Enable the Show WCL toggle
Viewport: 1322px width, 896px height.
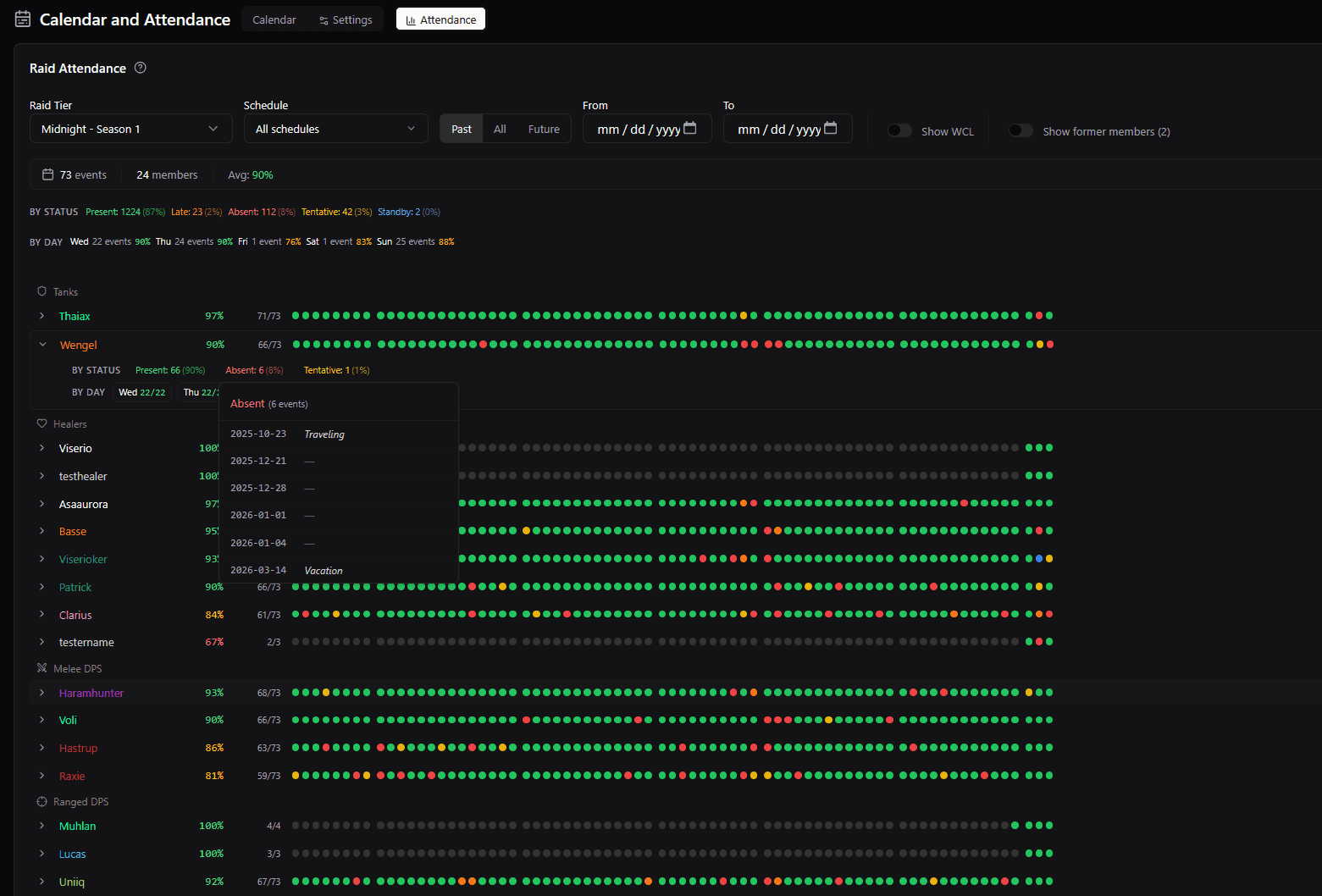pos(899,130)
